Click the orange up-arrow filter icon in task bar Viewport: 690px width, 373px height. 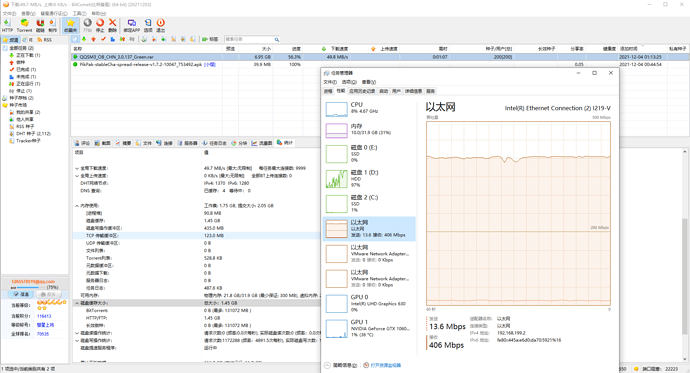(x=93, y=39)
